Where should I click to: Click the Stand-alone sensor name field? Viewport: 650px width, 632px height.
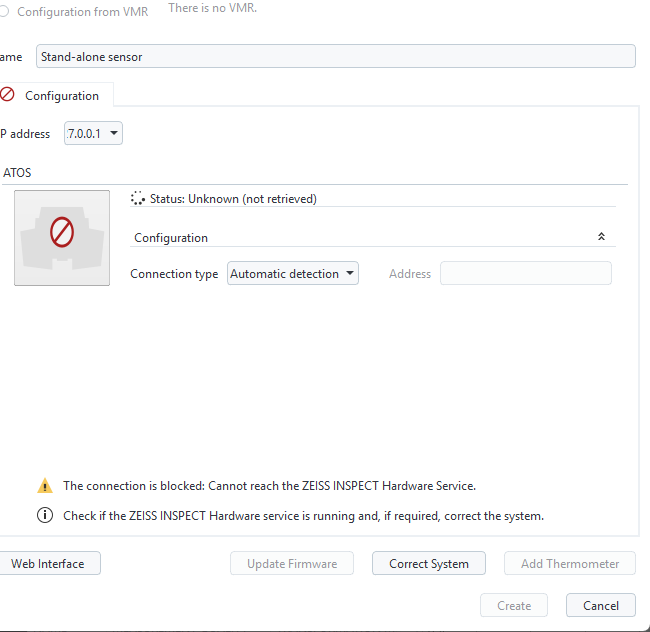point(336,56)
